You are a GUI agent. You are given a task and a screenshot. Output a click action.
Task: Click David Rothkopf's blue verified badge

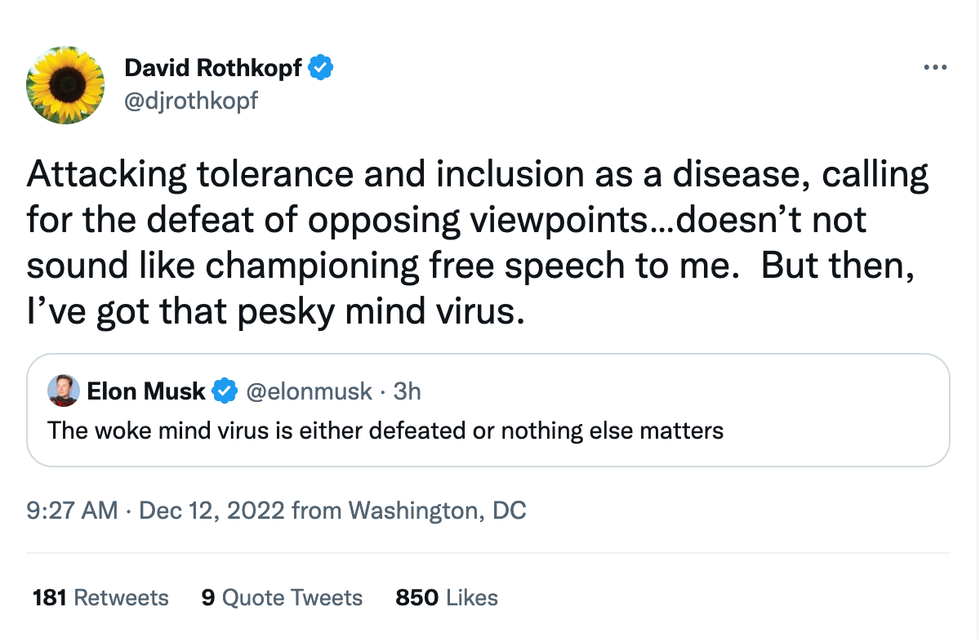point(321,68)
